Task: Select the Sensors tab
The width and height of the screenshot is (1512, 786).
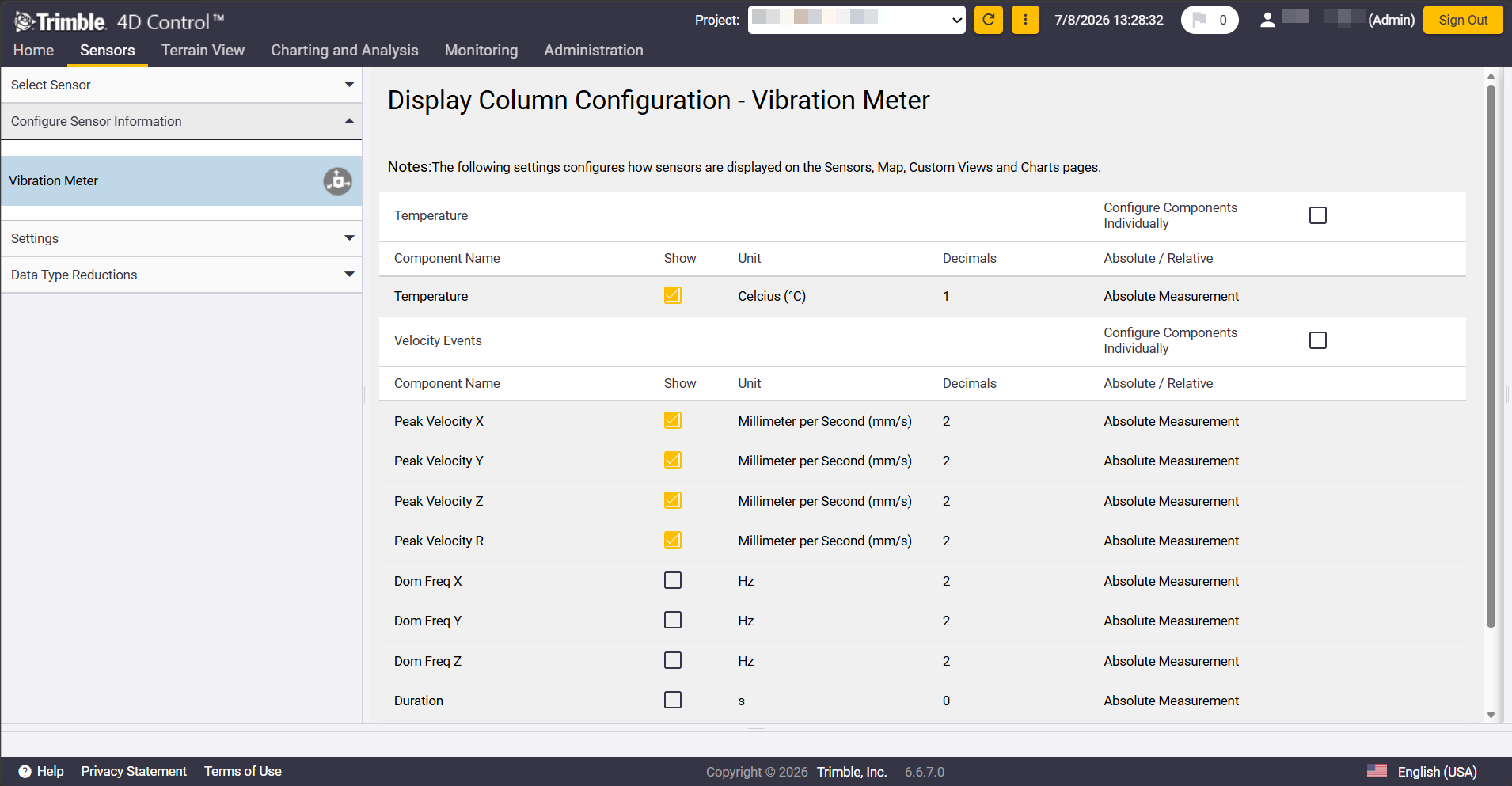Action: [108, 51]
